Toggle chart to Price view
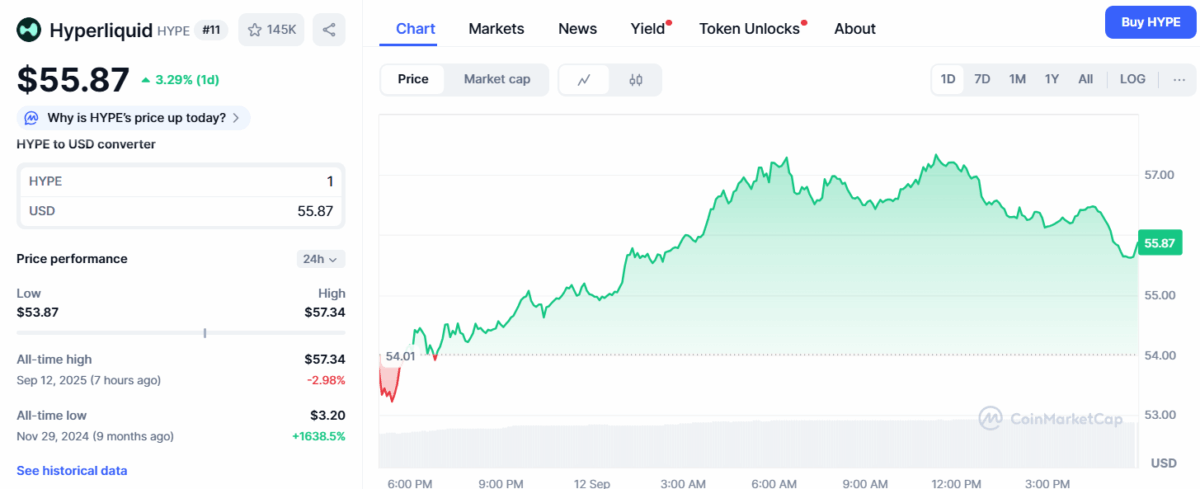1200x489 pixels. coord(413,79)
